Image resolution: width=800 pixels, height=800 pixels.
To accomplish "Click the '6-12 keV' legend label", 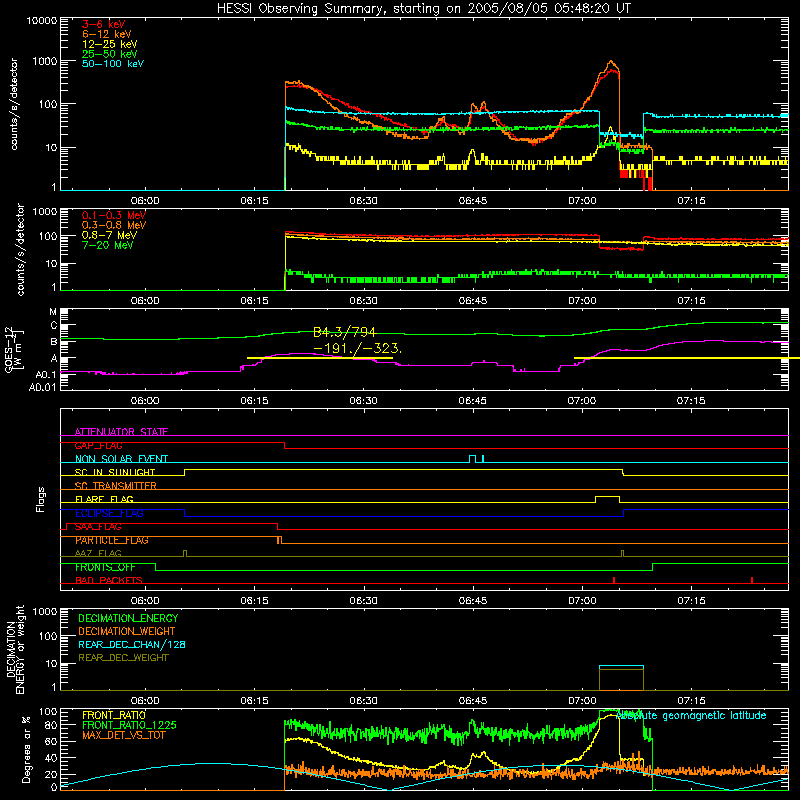I will pyautogui.click(x=107, y=34).
